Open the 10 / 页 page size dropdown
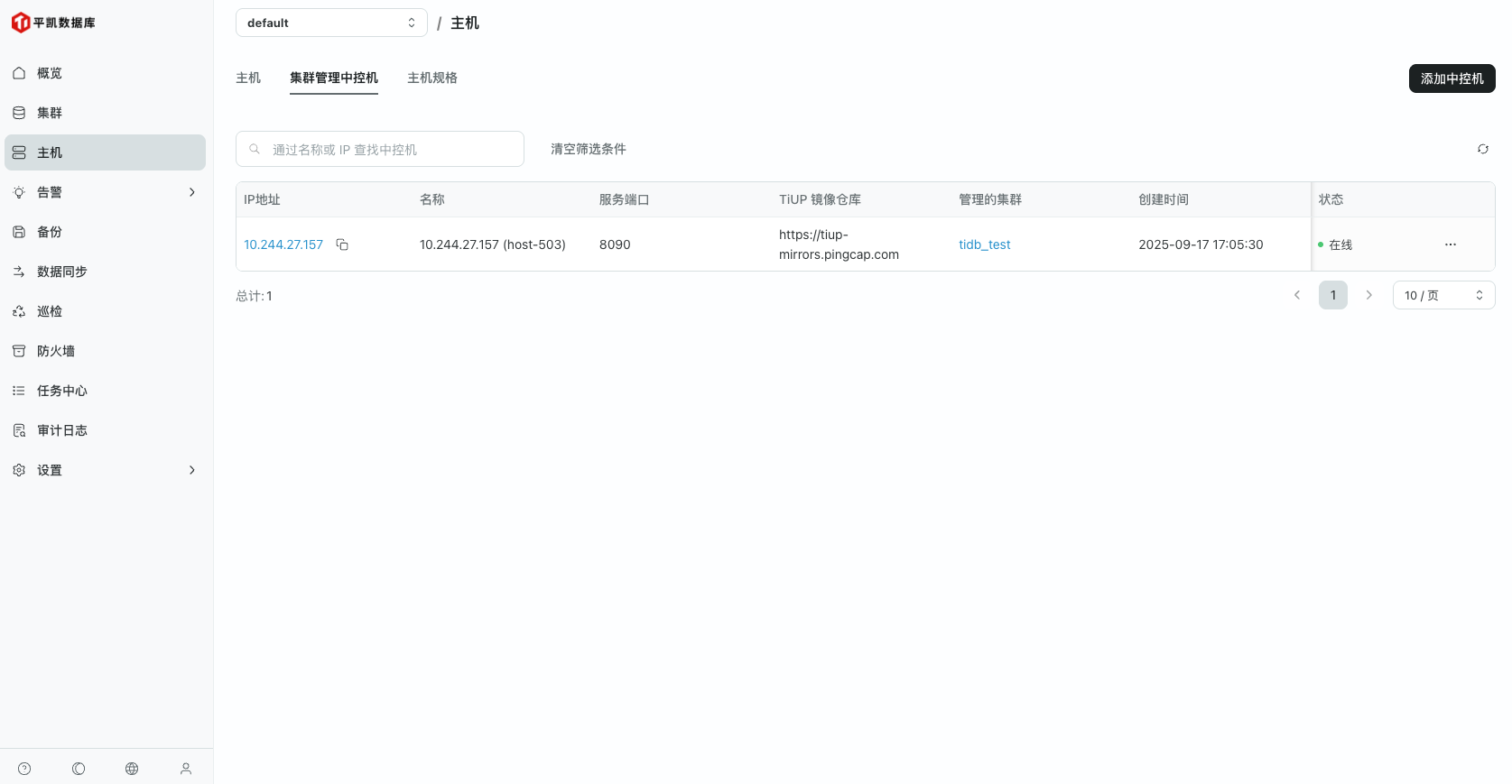Viewport: 1512px width, 784px height. pos(1442,295)
